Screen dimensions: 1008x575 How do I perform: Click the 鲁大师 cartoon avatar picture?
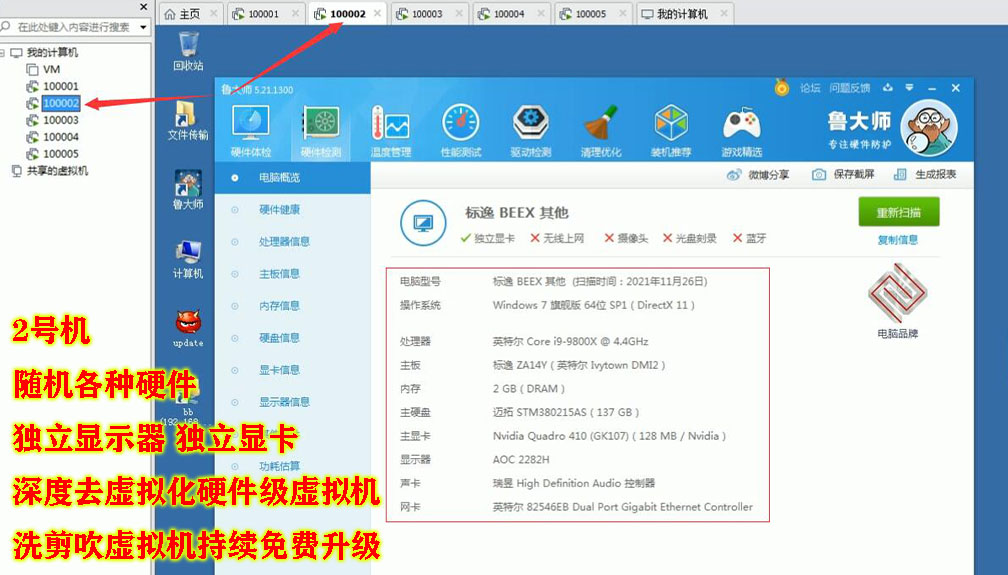point(929,127)
